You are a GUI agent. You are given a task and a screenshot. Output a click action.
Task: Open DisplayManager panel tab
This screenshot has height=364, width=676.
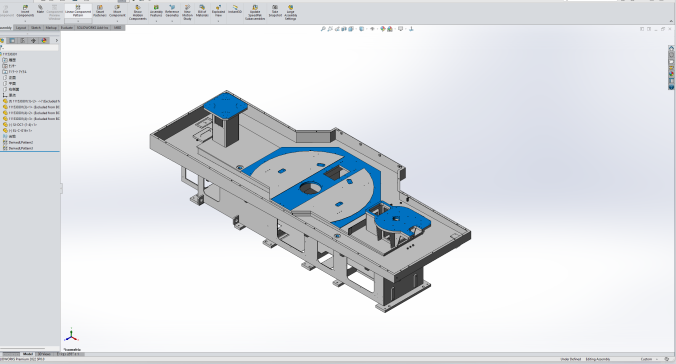[x=44, y=41]
